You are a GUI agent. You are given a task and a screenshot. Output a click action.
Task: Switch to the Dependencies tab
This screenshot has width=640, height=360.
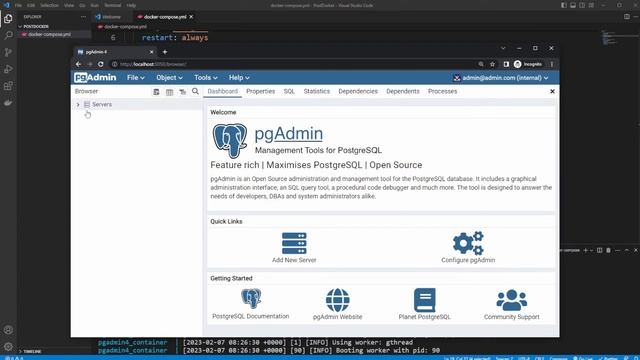pos(358,91)
